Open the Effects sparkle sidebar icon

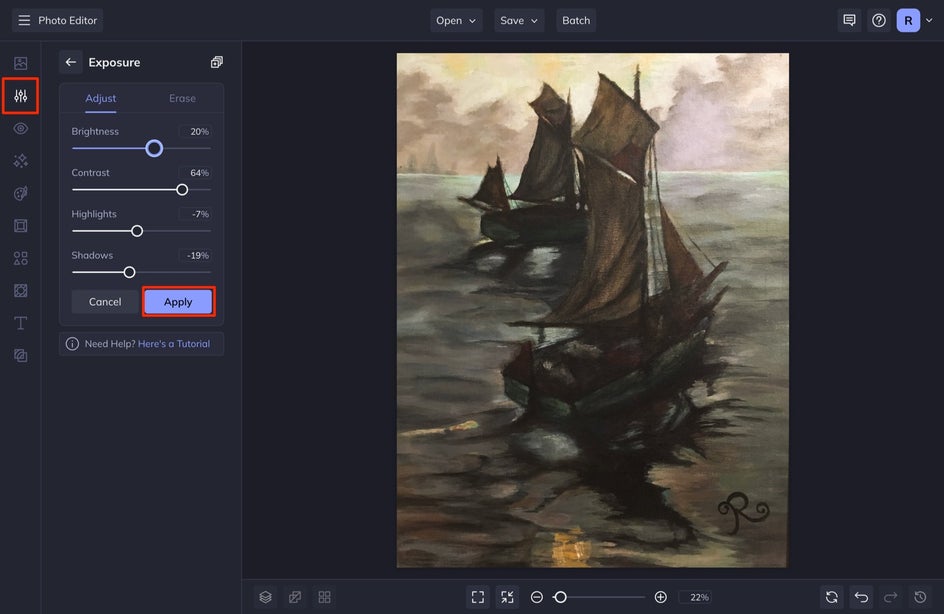click(20, 161)
